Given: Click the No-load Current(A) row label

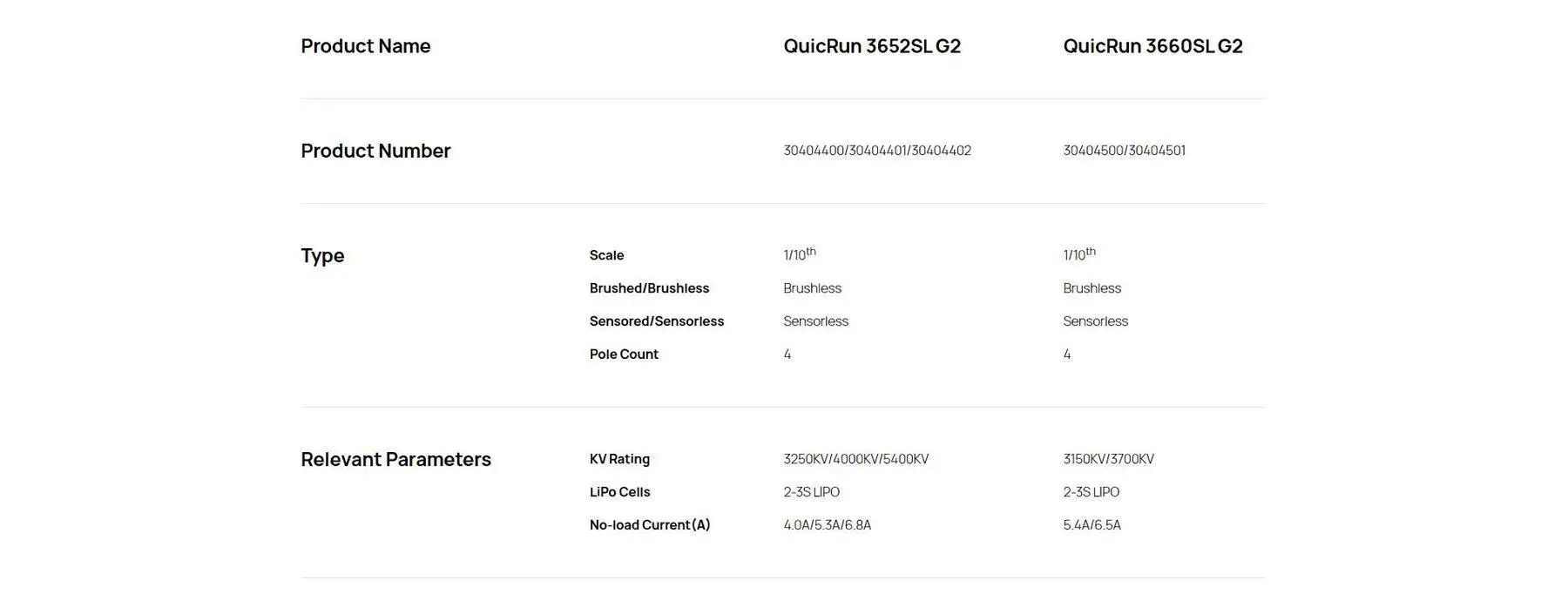Looking at the screenshot, I should pyautogui.click(x=650, y=525).
